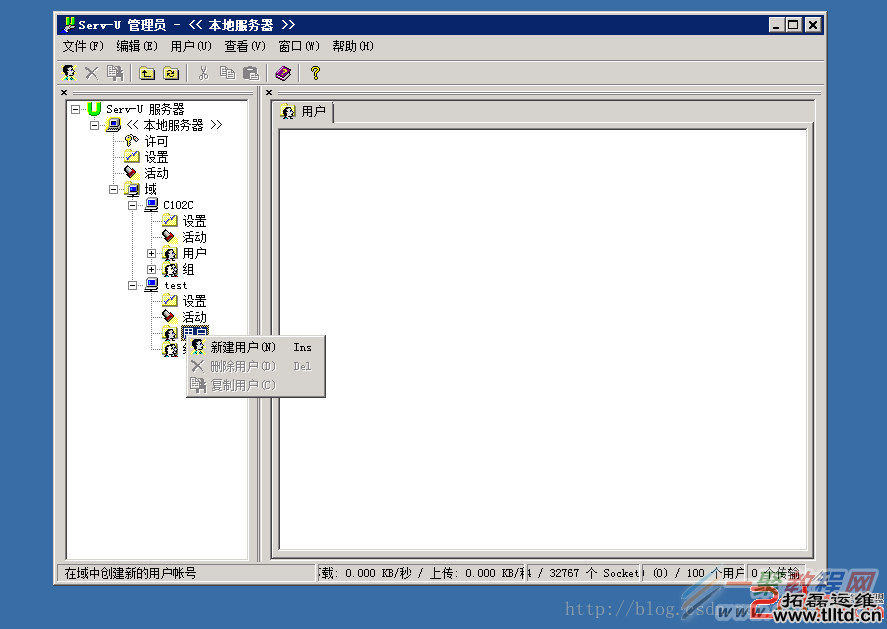Expand 组 under the C102C domain
Viewport: 887px width, 629px height.
click(x=152, y=269)
